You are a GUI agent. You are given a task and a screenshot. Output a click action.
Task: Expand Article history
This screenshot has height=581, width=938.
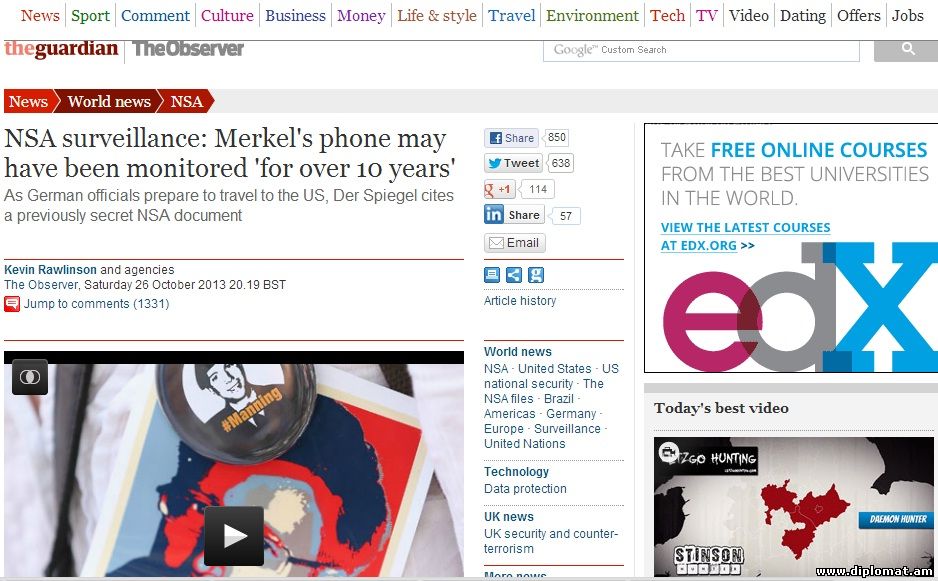(x=520, y=301)
